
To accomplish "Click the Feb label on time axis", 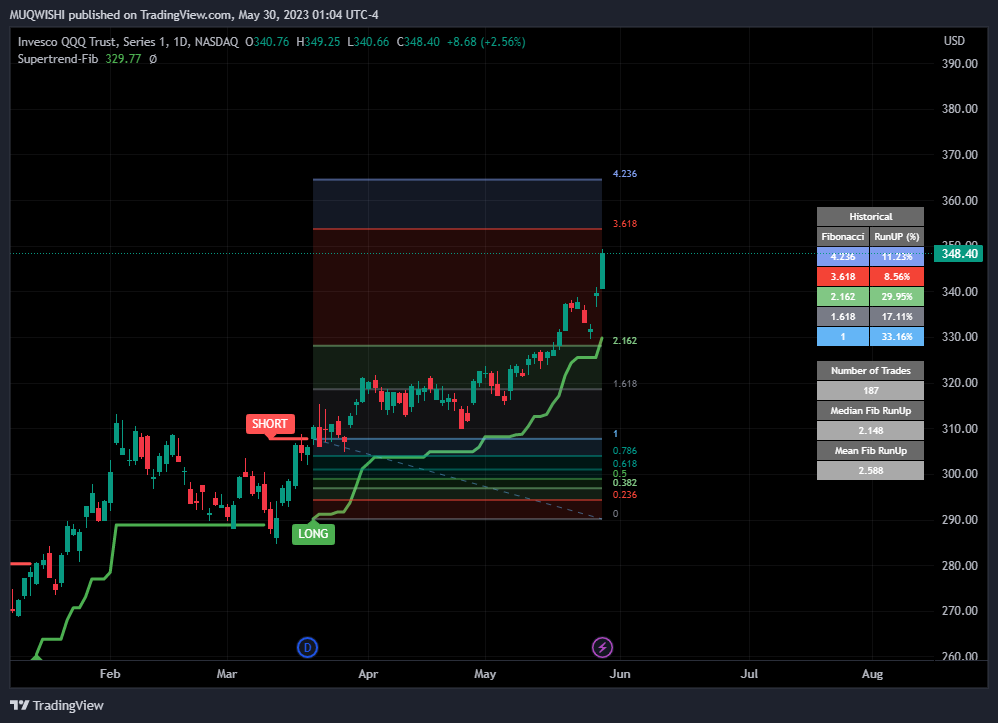I will coord(110,673).
